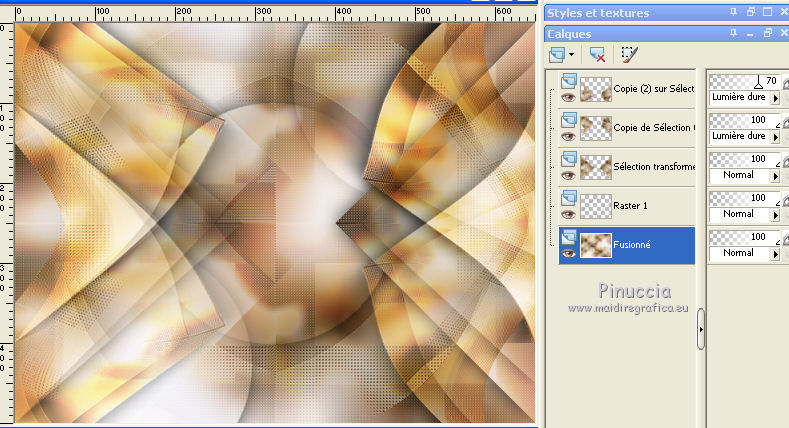Select the Copie (2) sur Sélection layer name
Viewport: 789px width, 428px height.
point(654,89)
